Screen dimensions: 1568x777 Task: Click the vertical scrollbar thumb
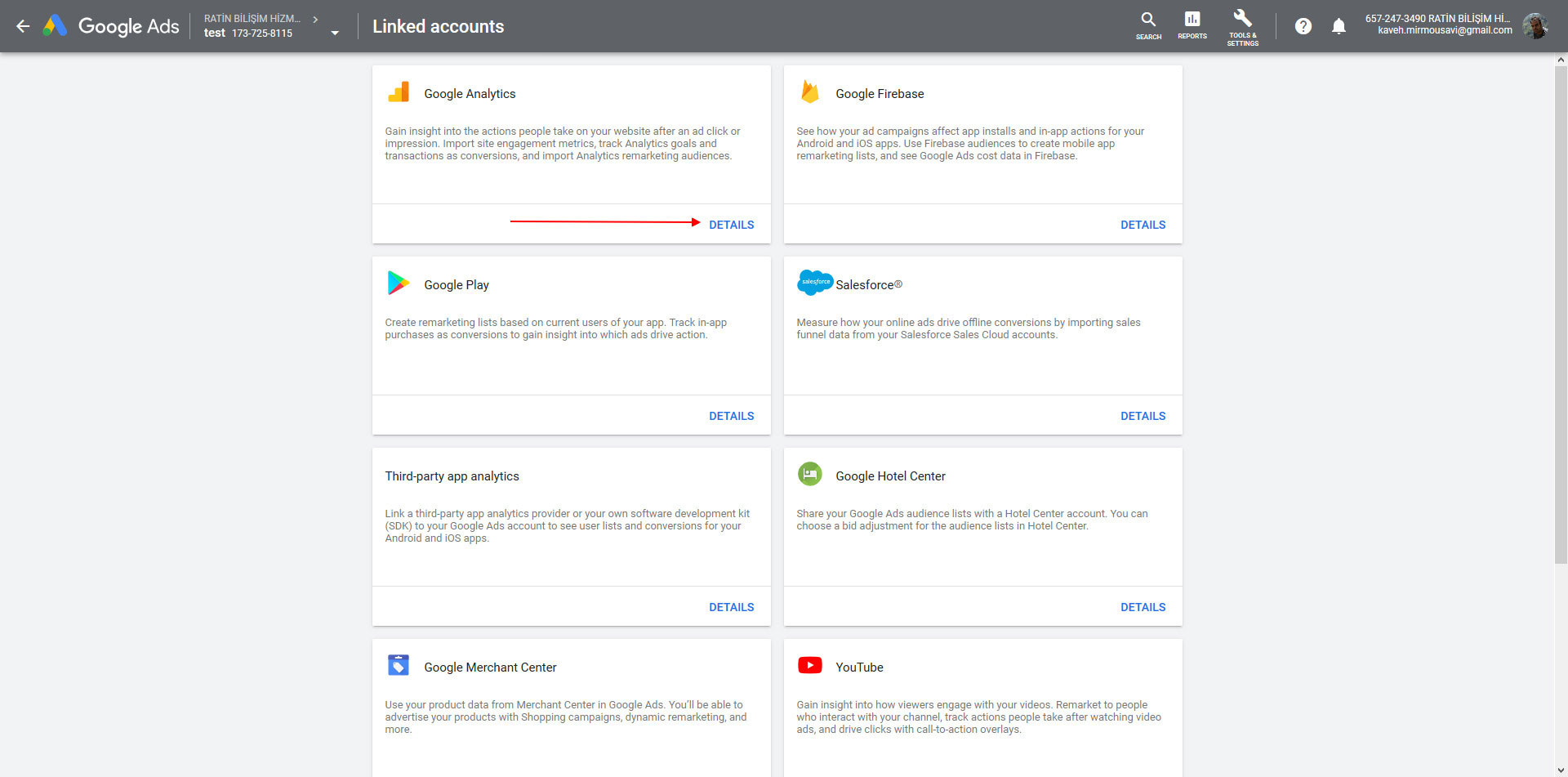point(1561,315)
